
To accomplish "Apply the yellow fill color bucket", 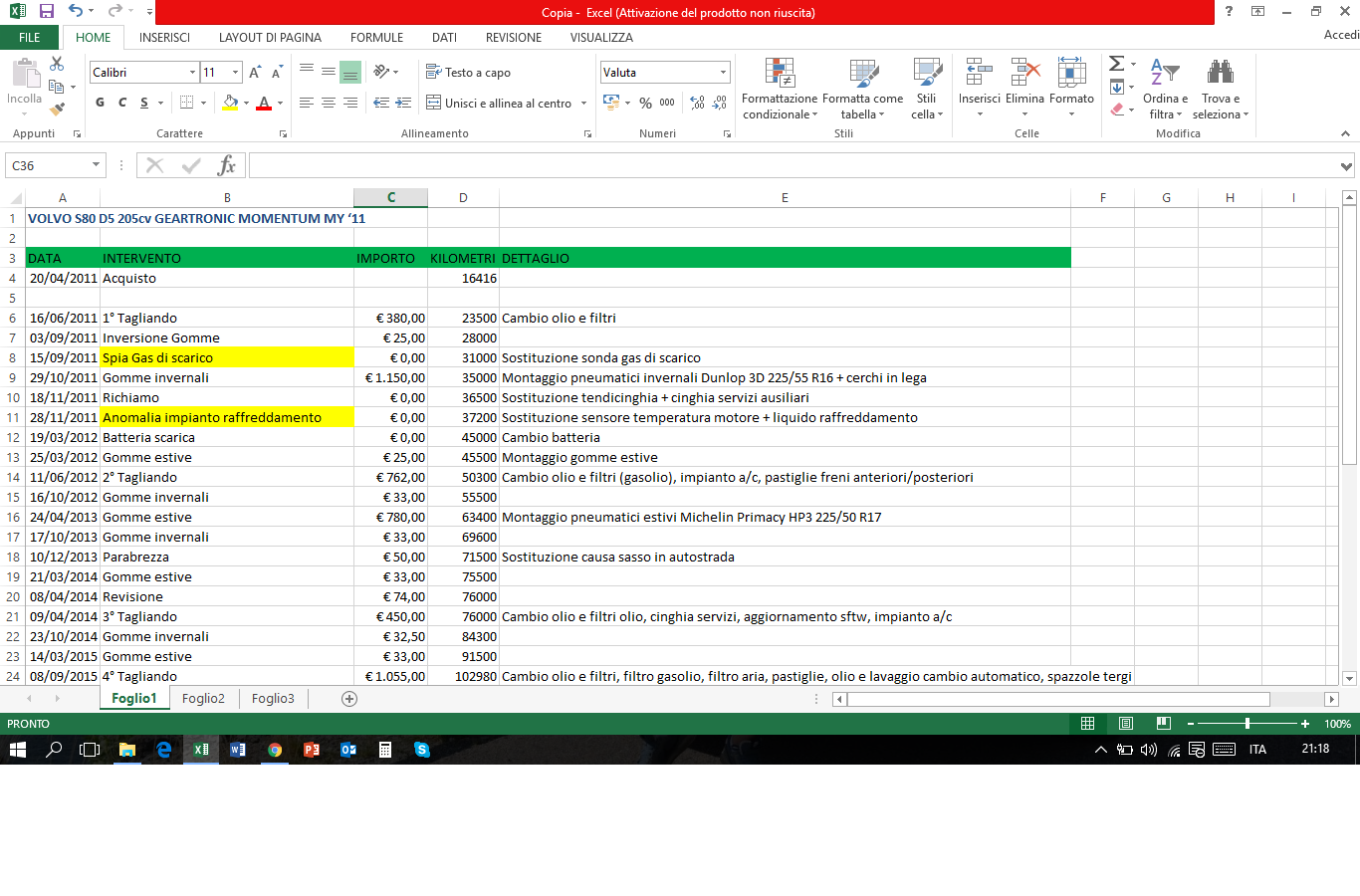I will (231, 103).
